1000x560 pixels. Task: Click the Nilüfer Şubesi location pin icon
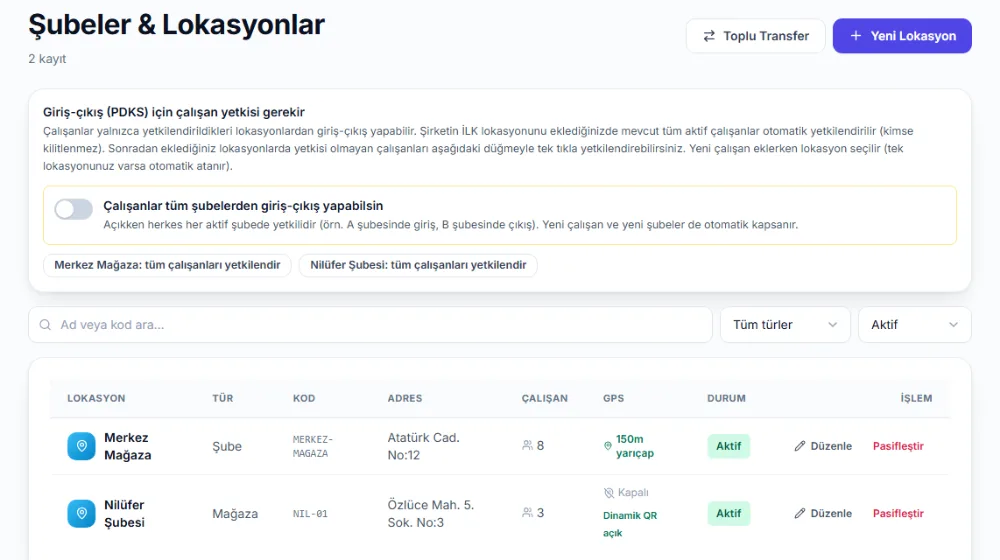point(82,513)
